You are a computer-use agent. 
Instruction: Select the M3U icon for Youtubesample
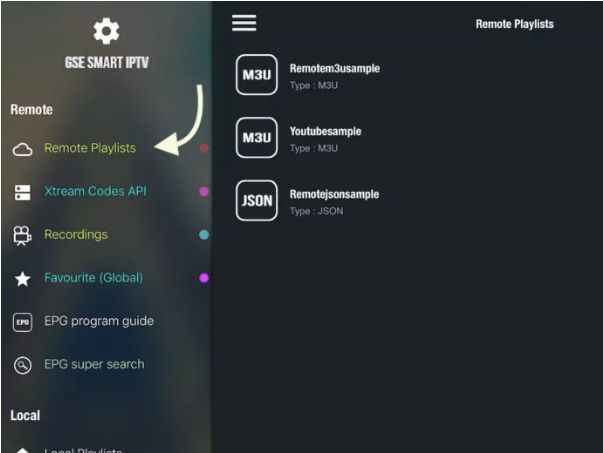pos(257,138)
